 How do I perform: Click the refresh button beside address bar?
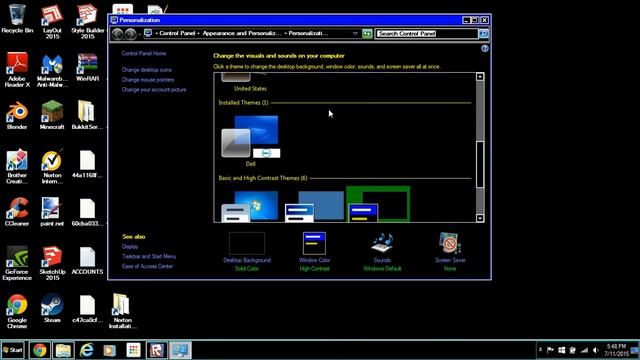point(367,33)
